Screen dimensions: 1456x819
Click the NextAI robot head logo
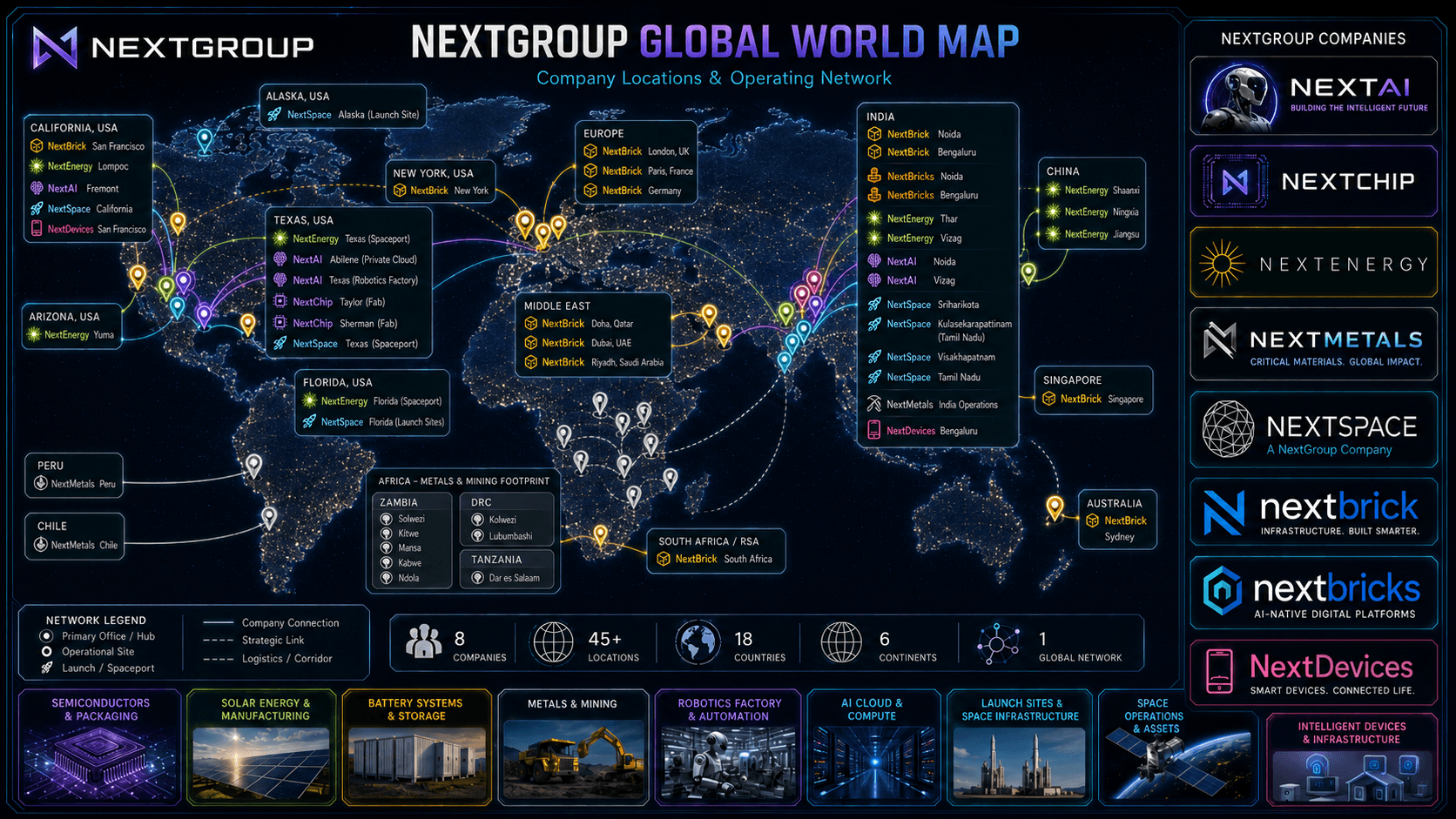(1240, 96)
